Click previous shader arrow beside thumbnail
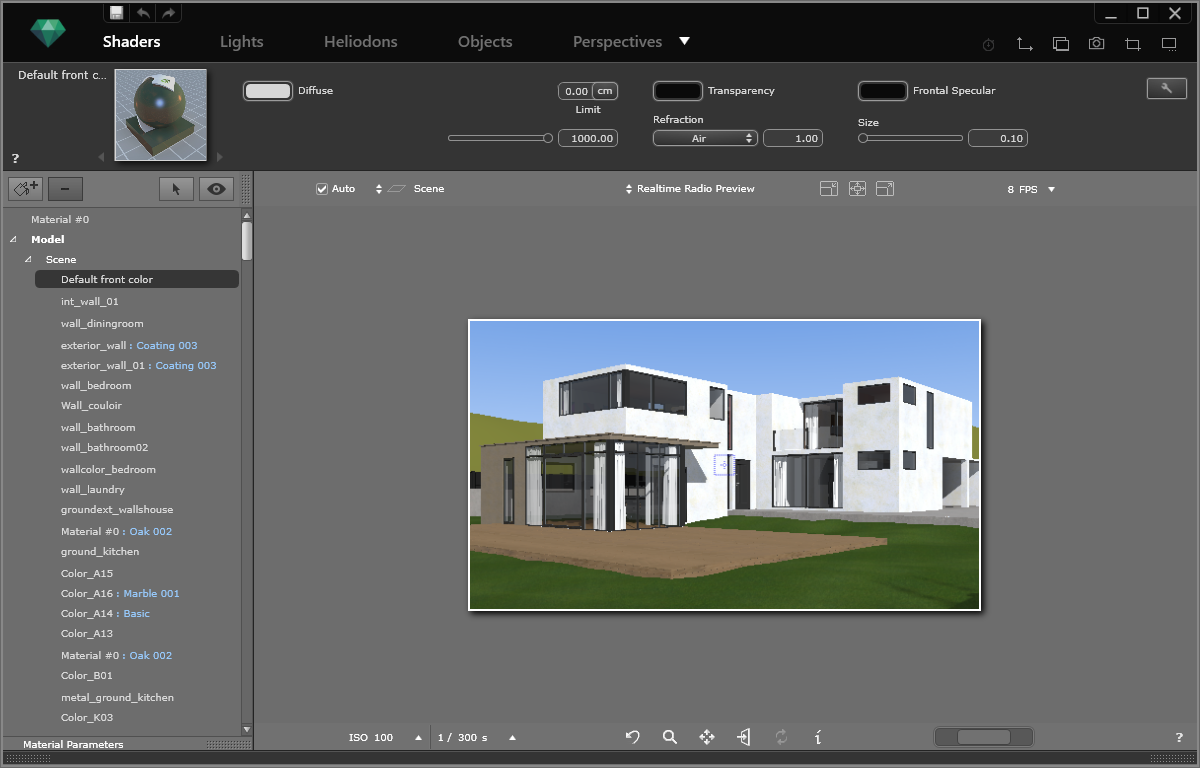1200x768 pixels. coord(100,157)
